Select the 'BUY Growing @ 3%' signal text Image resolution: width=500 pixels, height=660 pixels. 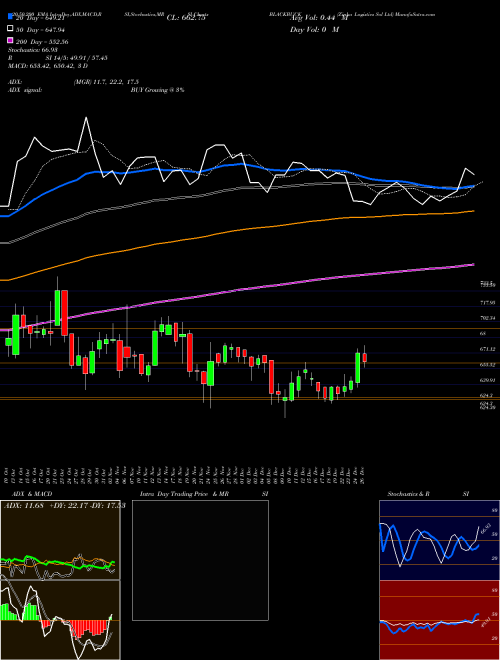(x=157, y=90)
